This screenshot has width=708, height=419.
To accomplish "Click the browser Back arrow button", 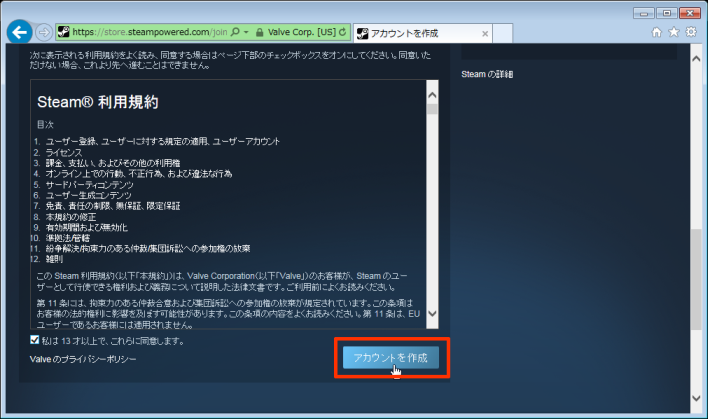I will [19, 32].
